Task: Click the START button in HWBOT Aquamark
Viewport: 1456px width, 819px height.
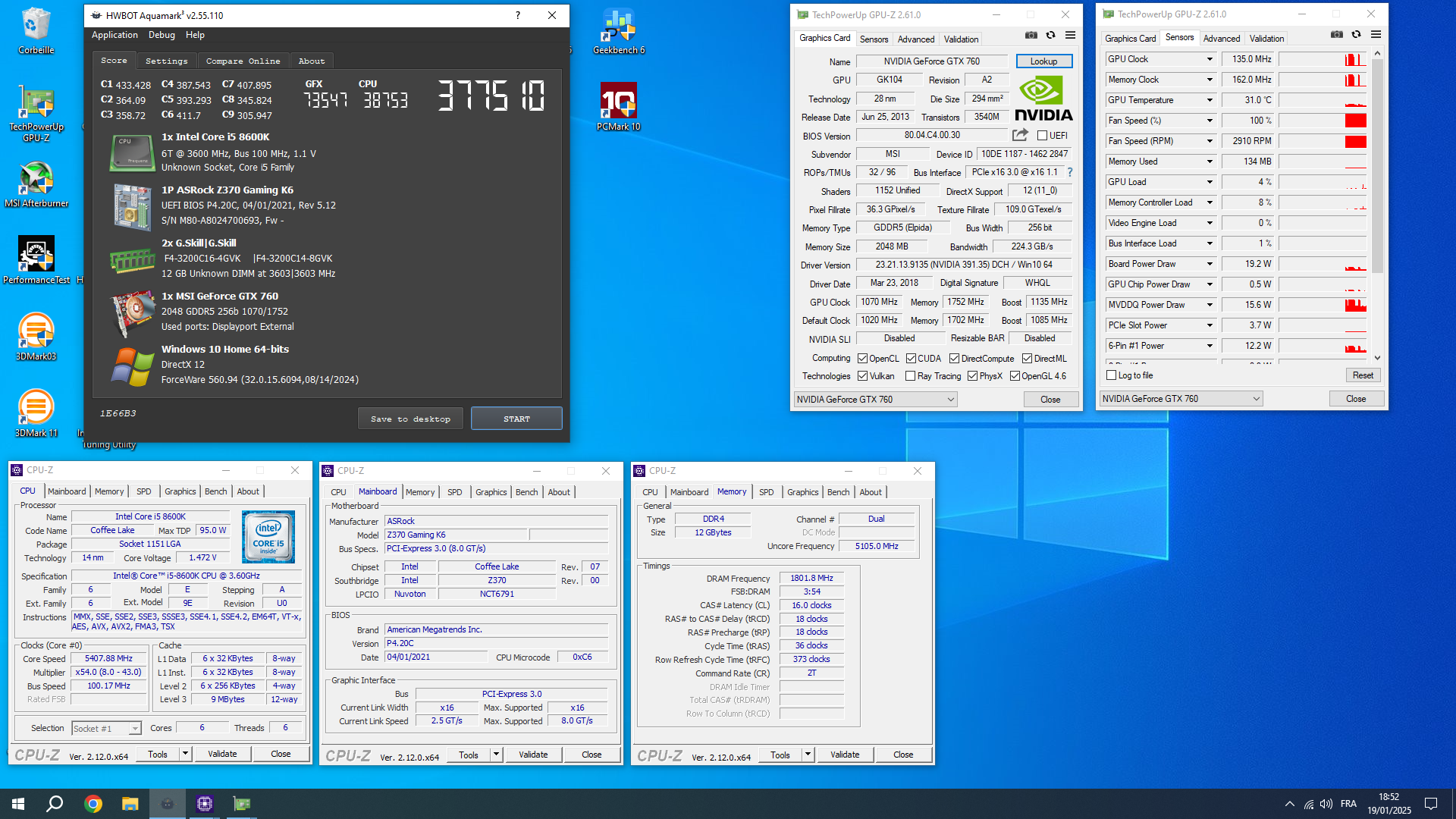Action: tap(516, 419)
